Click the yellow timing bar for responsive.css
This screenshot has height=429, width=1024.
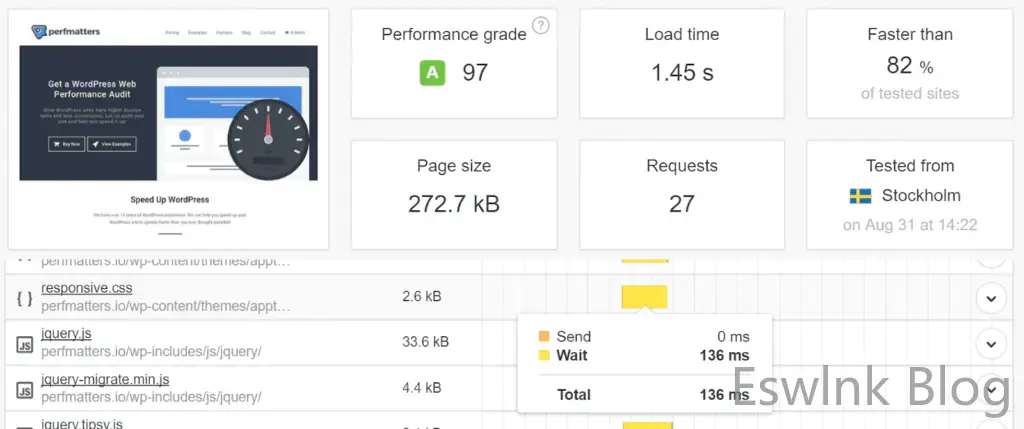[644, 296]
